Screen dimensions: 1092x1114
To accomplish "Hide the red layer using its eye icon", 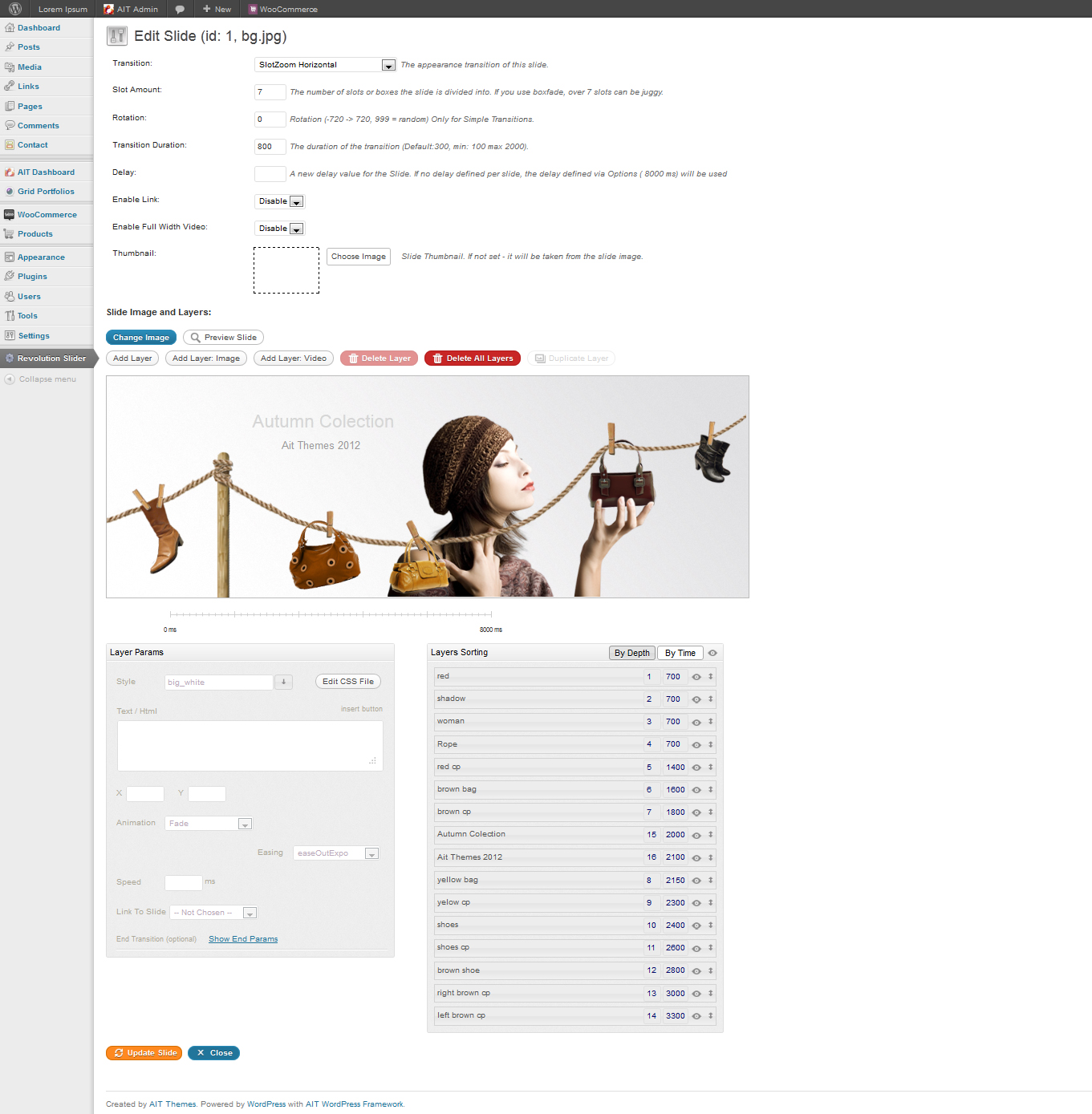I will tap(696, 677).
